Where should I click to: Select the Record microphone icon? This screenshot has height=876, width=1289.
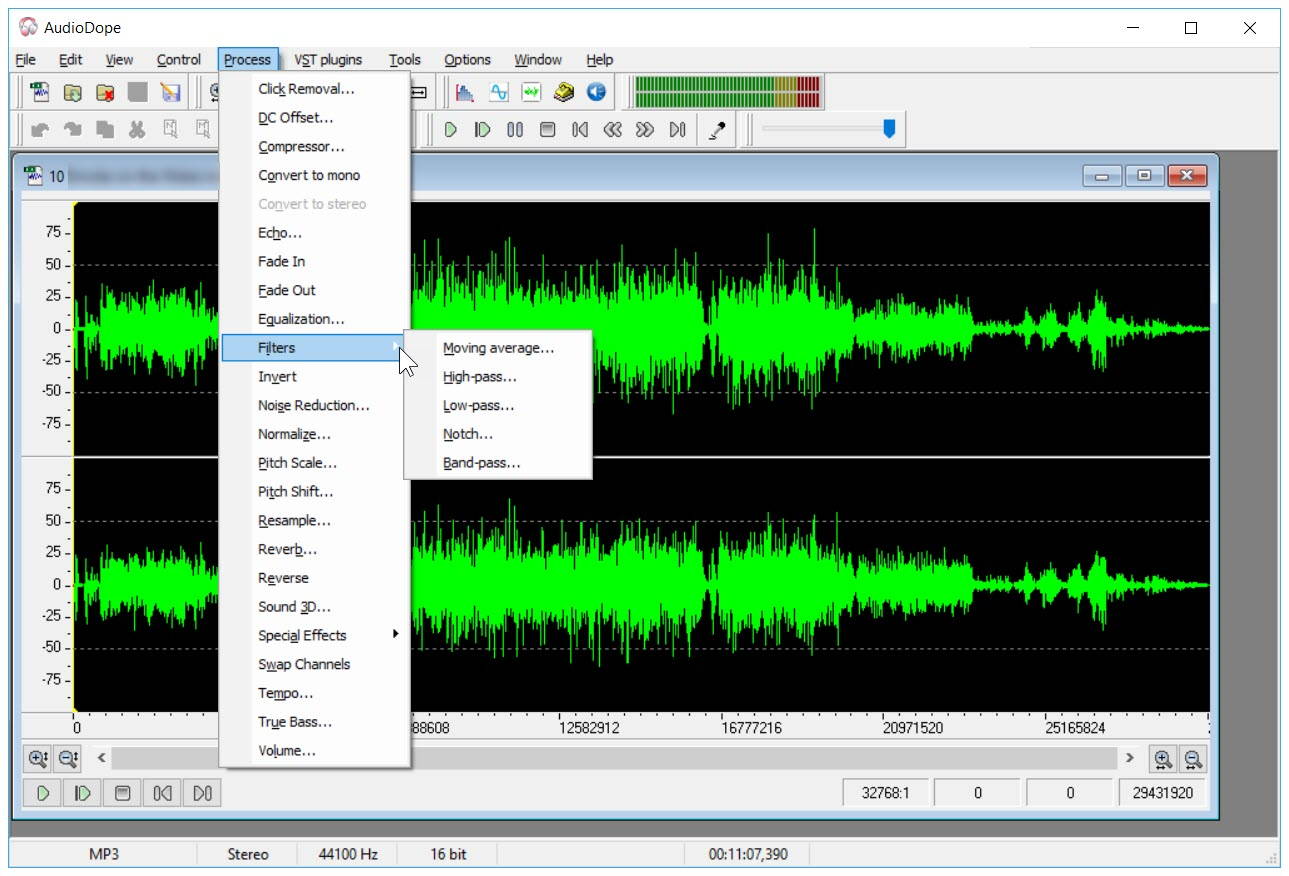(717, 128)
